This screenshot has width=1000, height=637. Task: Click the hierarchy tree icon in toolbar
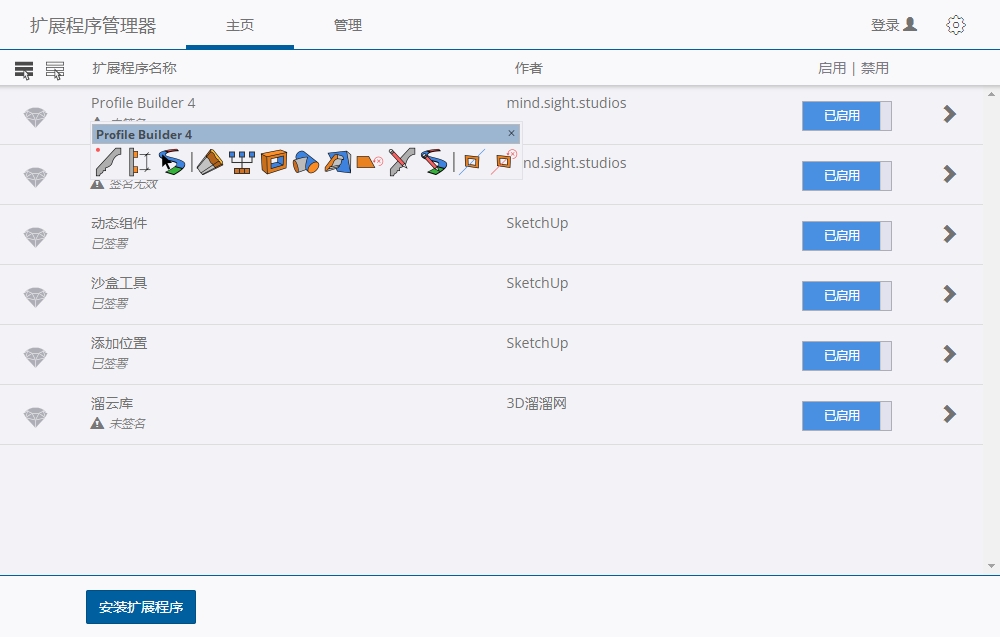click(241, 161)
